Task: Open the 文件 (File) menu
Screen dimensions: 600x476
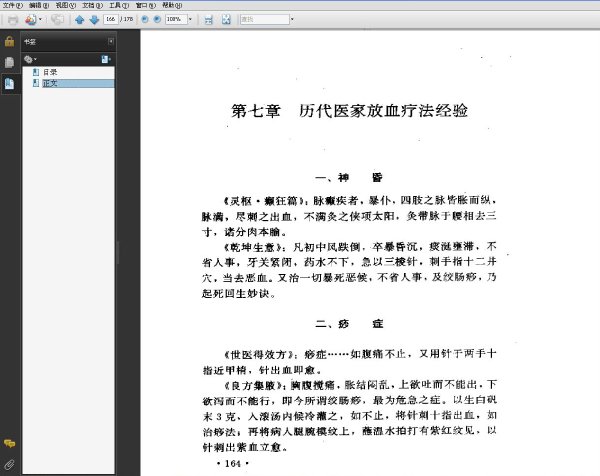Action: (x=12, y=5)
